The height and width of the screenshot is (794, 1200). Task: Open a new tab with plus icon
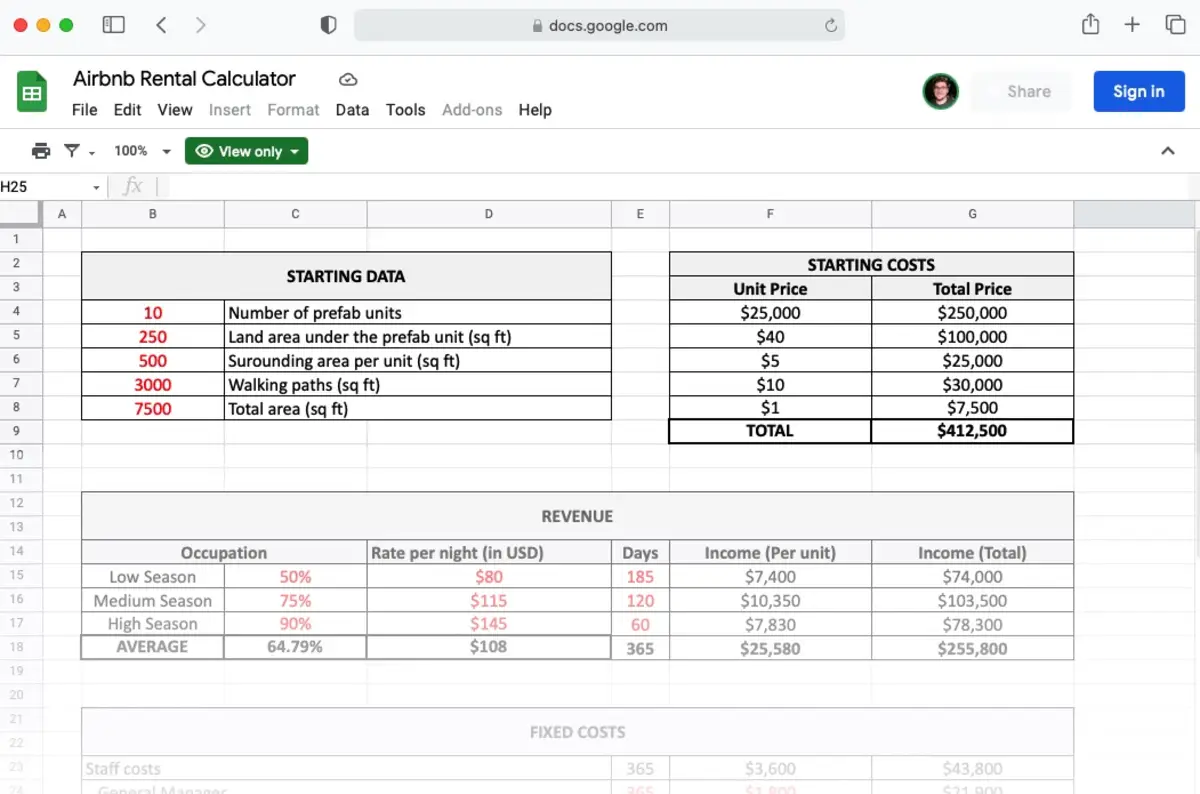[1132, 25]
